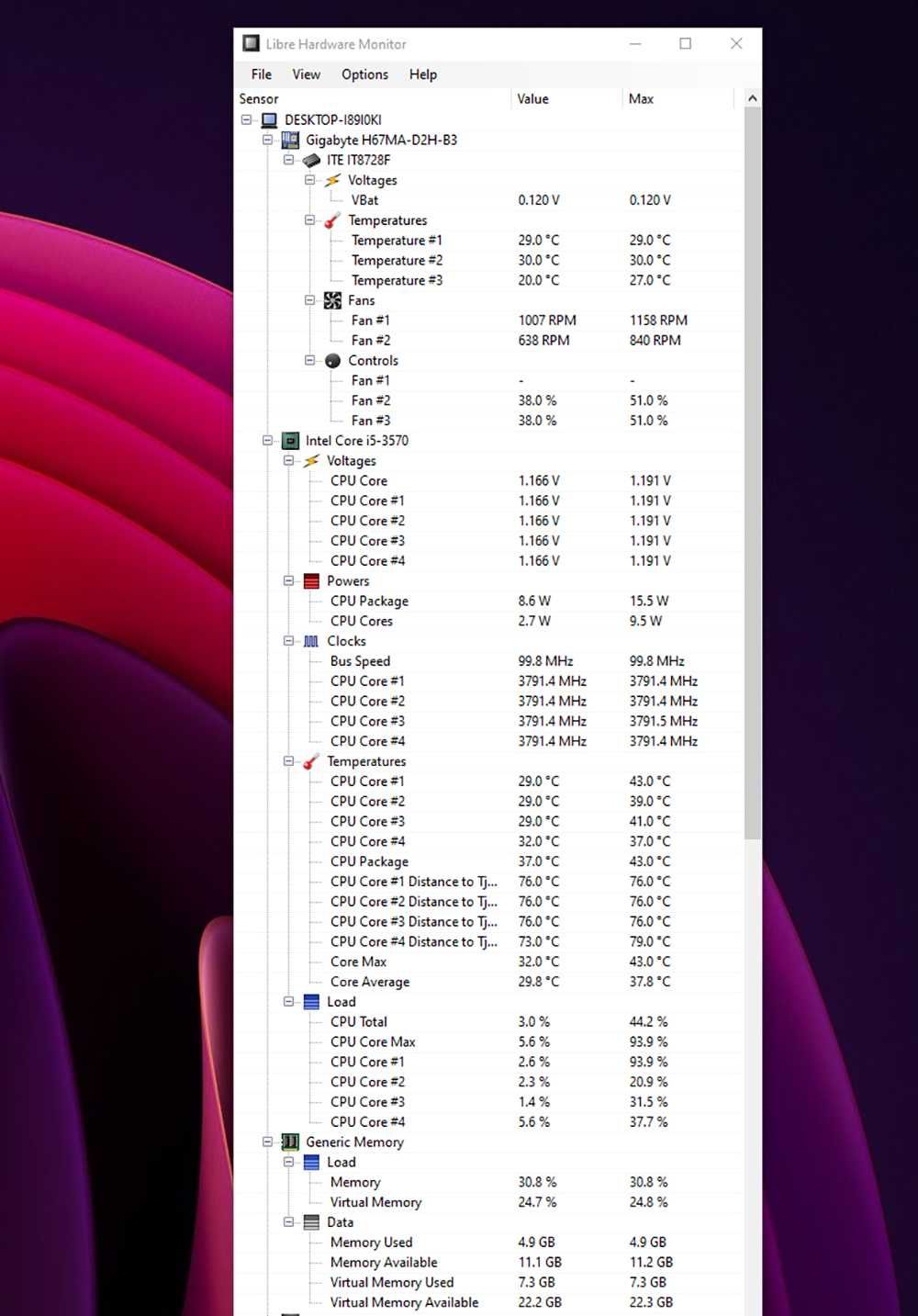Collapse the DESKTOP-I89I0KI root node

pos(246,120)
